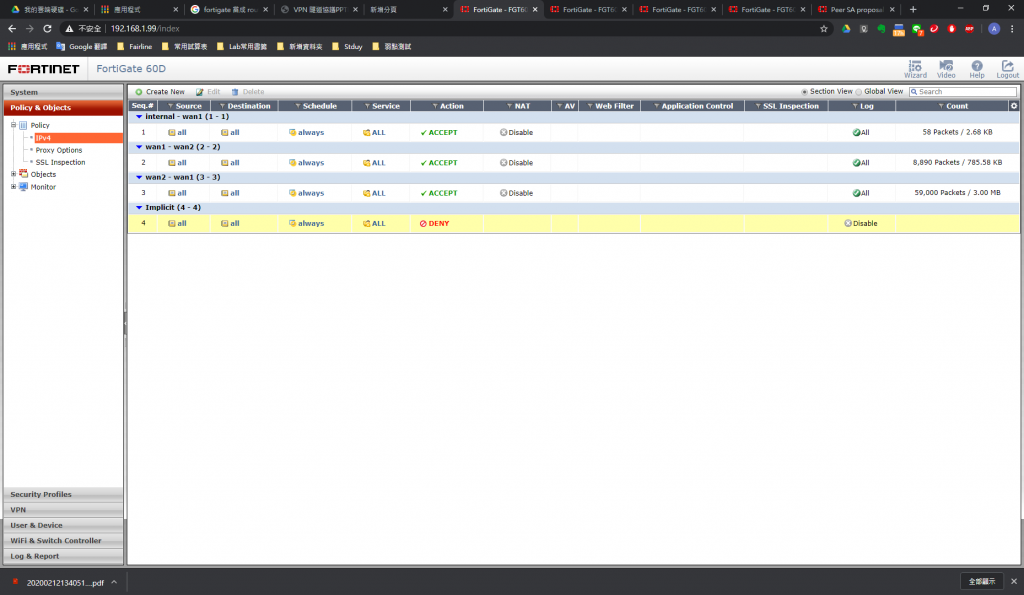Switch to Peer SA proposal tab
Screen dimensions: 1024x595
click(x=856, y=10)
